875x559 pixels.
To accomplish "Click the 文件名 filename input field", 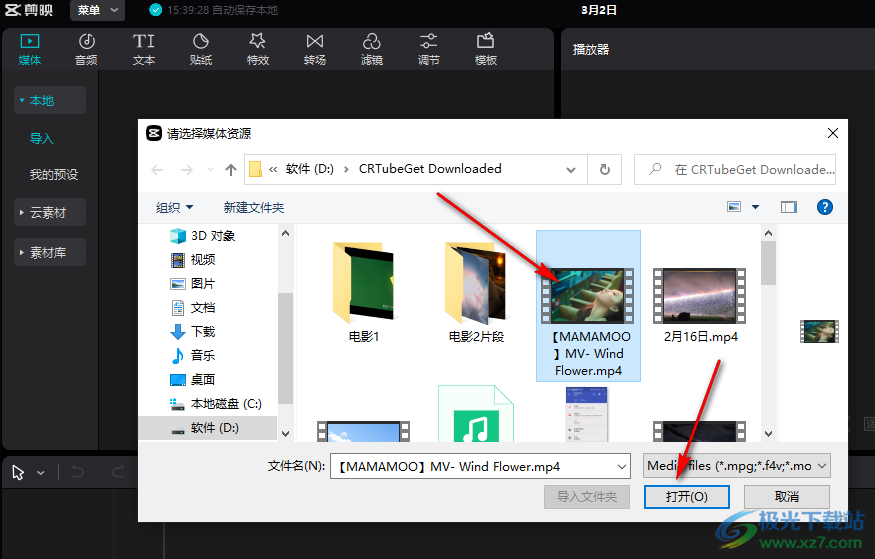I will coord(480,466).
